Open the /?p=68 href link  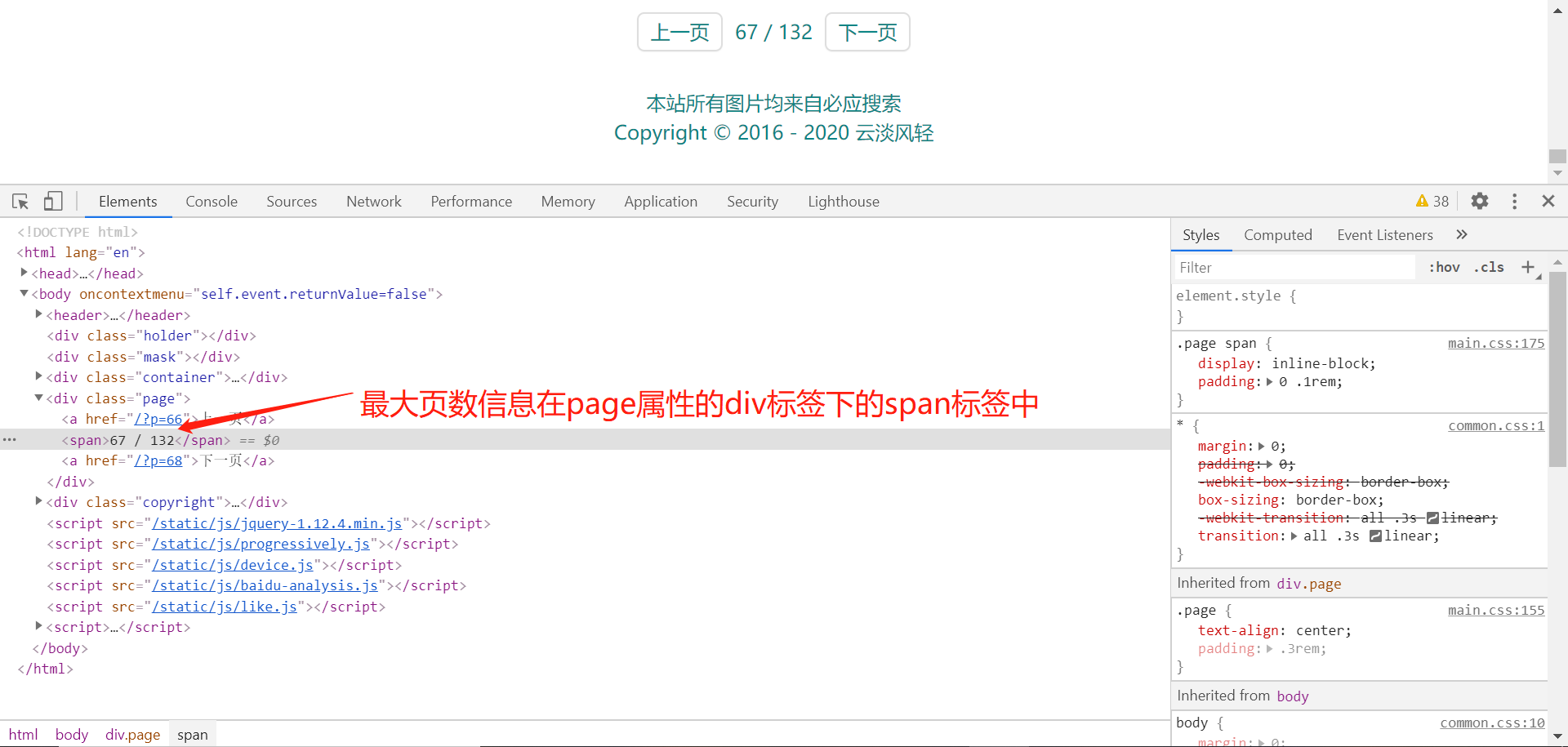click(158, 460)
